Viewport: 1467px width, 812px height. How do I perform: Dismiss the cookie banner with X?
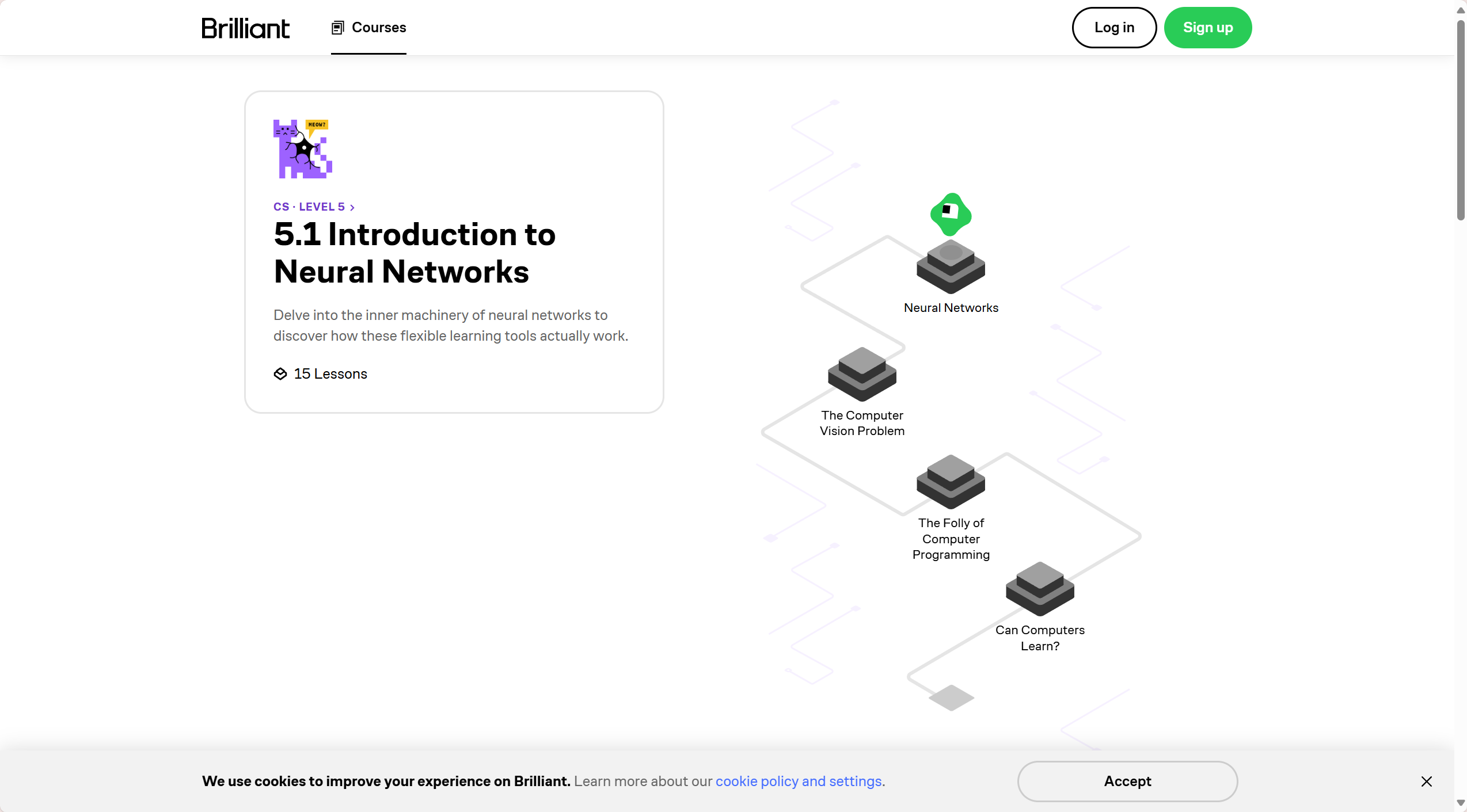tap(1426, 781)
